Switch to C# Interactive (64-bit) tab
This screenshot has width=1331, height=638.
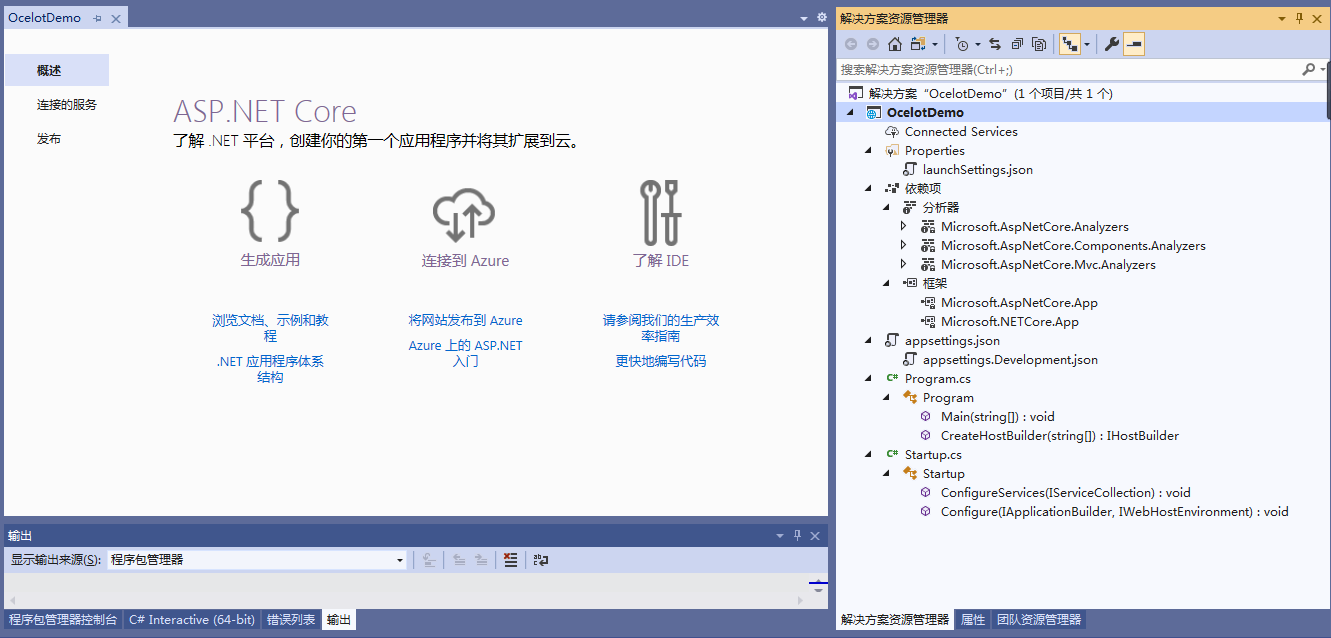tap(192, 620)
